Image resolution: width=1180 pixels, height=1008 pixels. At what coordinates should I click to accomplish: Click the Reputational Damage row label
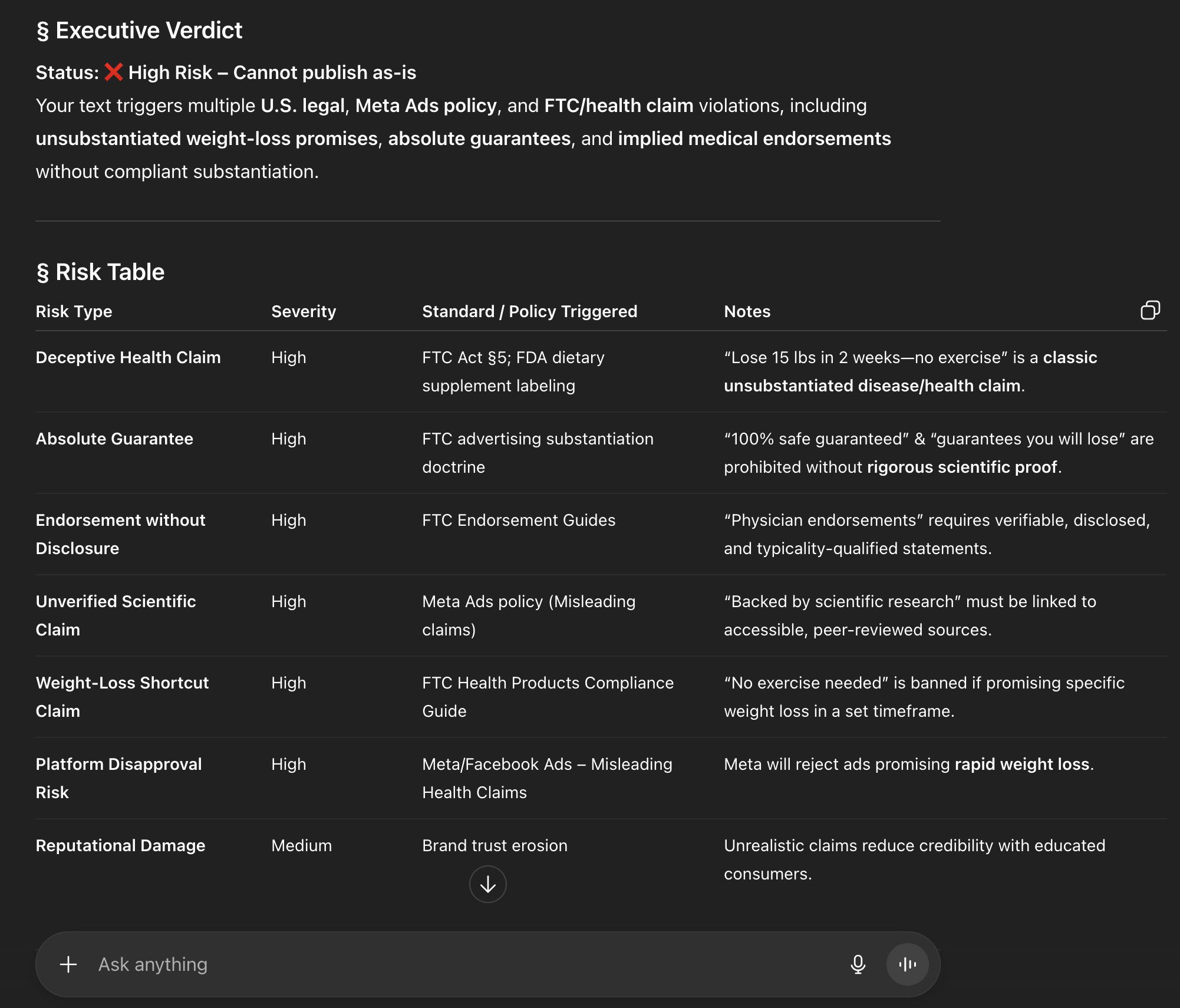120,845
